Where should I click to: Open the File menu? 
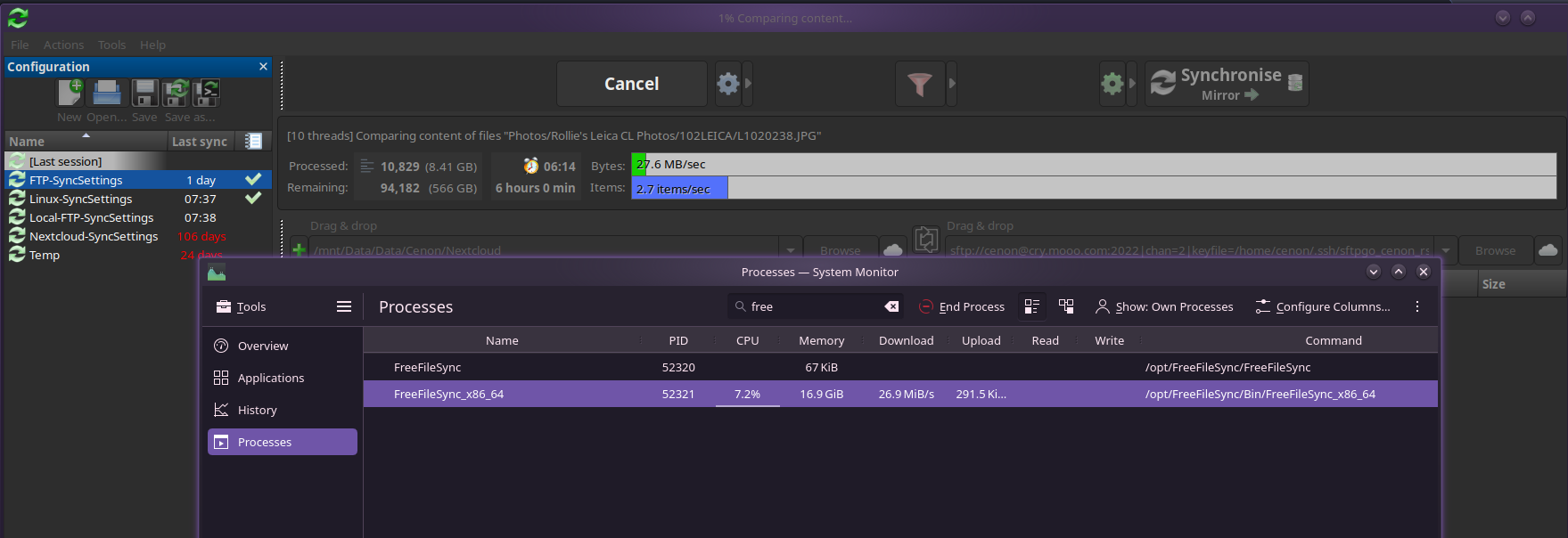pyautogui.click(x=20, y=45)
